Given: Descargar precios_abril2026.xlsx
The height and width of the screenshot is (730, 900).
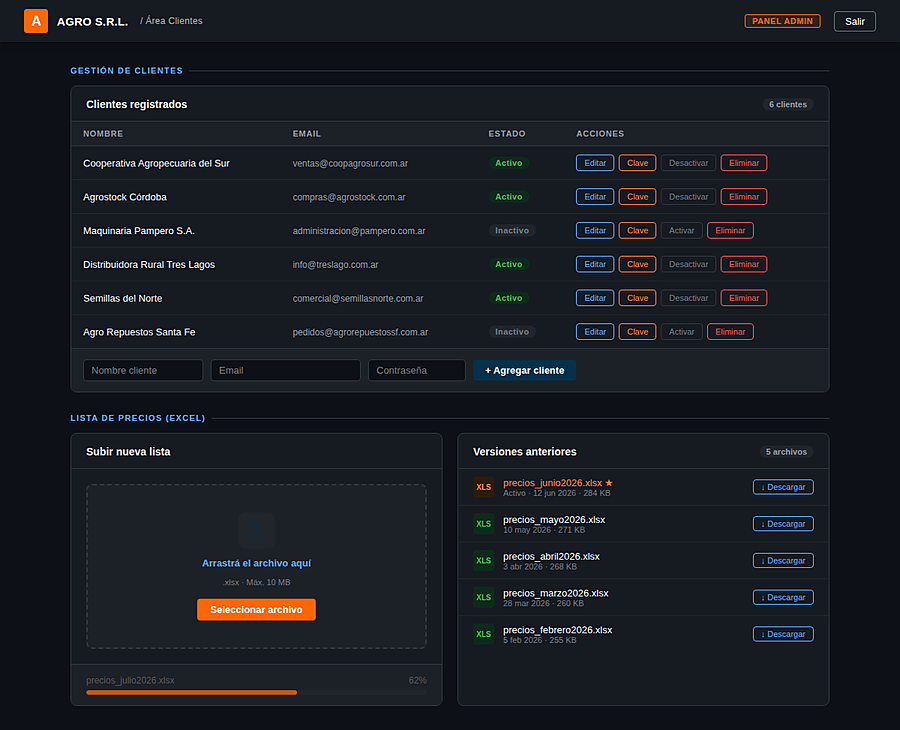Looking at the screenshot, I should pos(783,561).
